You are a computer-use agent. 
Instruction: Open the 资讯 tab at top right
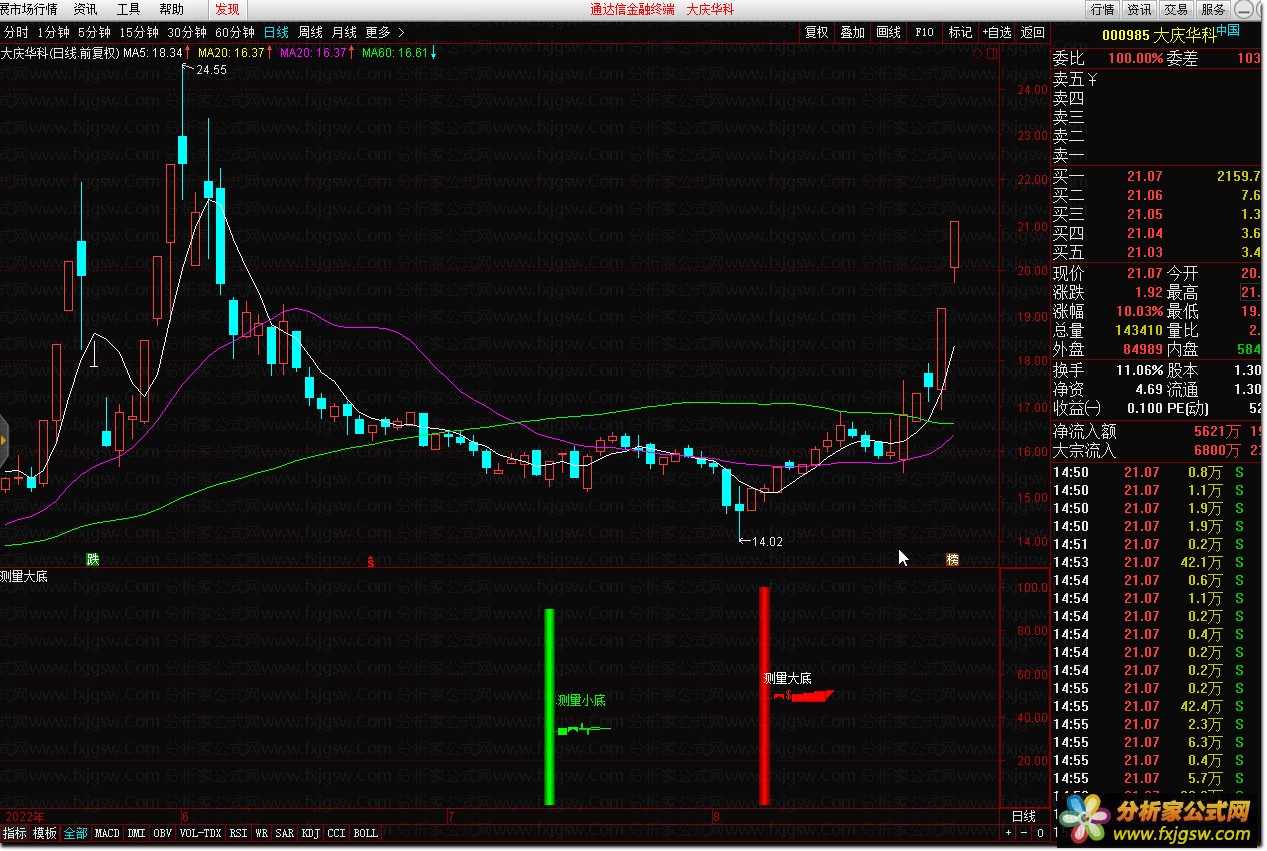pos(1139,9)
